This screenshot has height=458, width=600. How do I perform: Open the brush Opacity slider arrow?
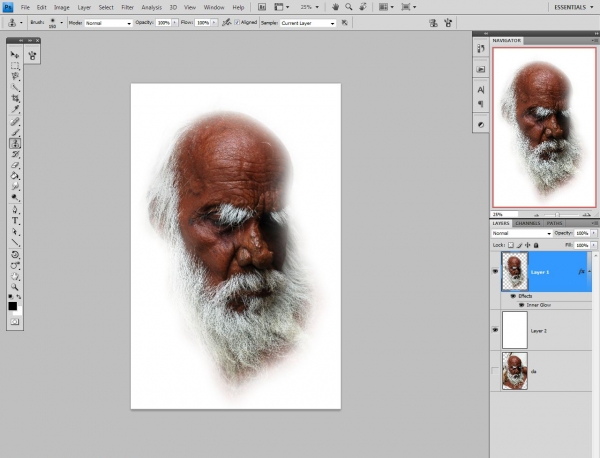tap(174, 23)
